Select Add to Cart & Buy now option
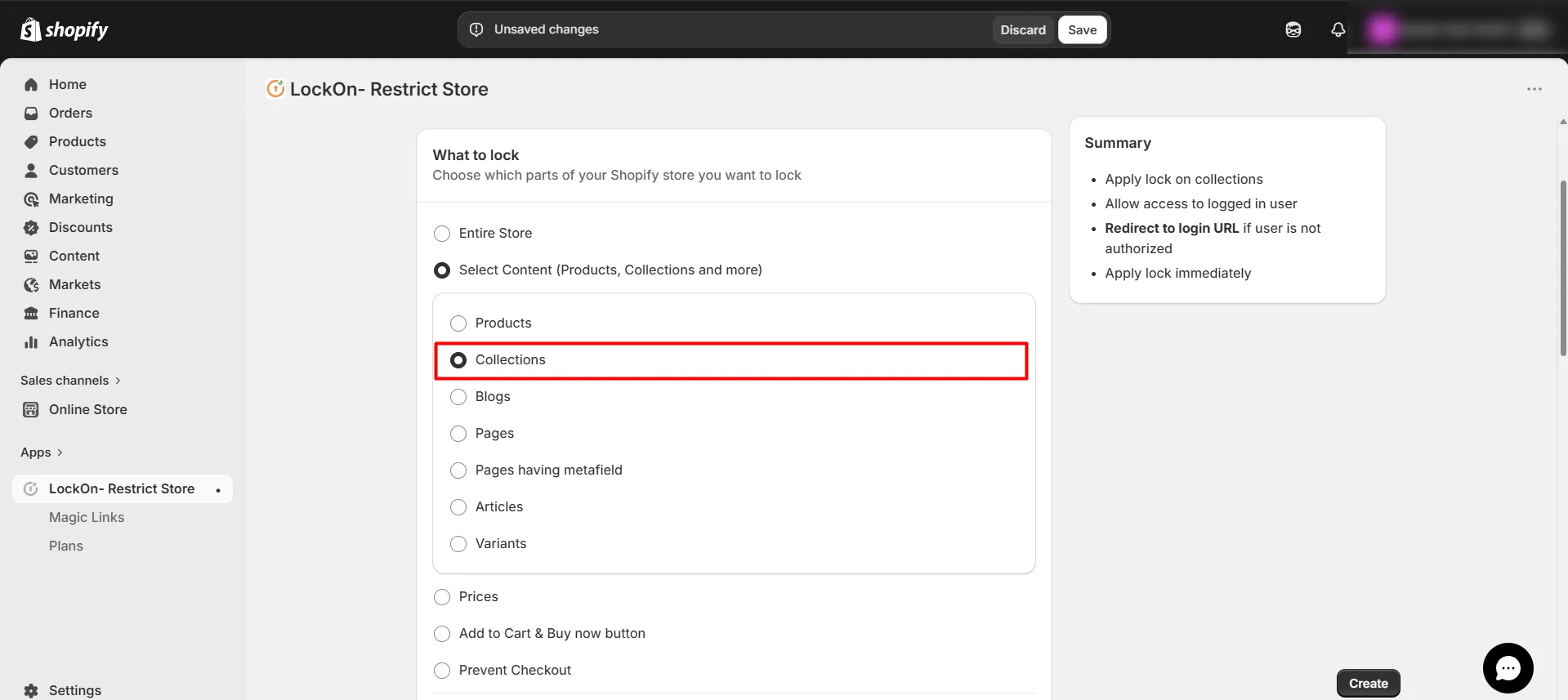This screenshot has width=1568, height=700. (x=442, y=634)
